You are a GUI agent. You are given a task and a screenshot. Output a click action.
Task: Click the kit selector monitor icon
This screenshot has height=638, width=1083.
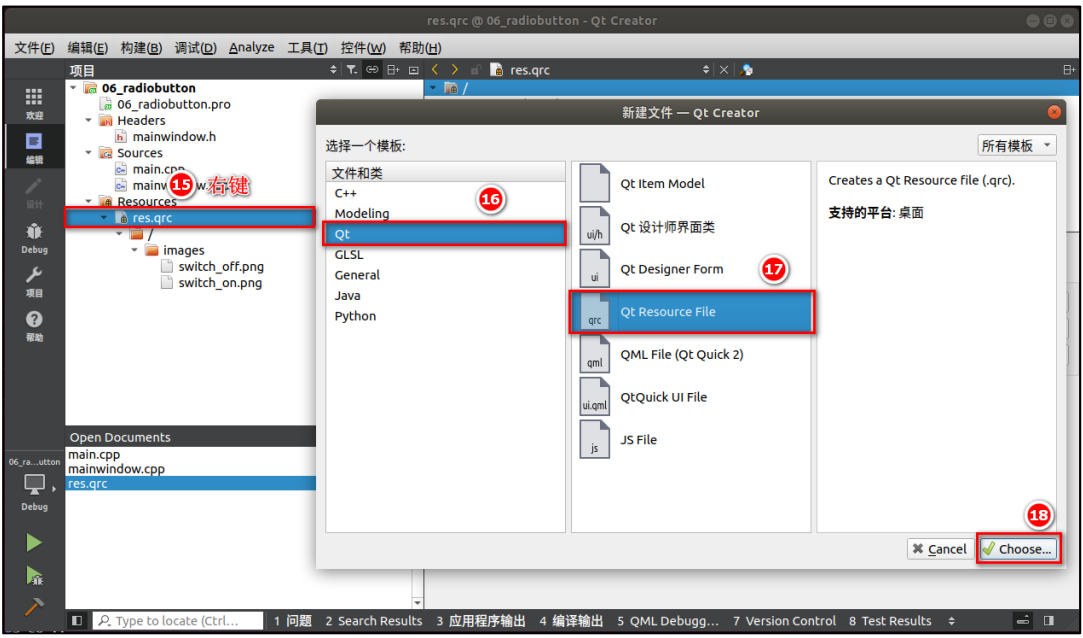34,485
